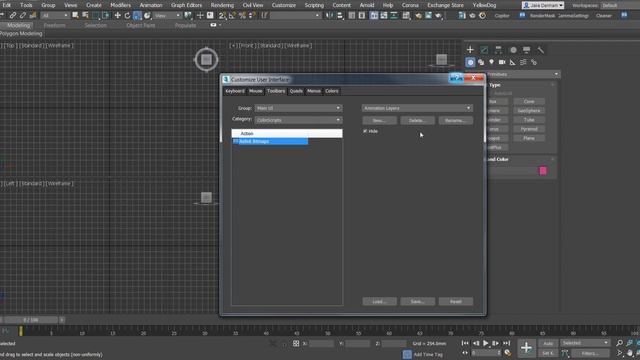
Task: Open the Modify tab in command panel
Action: coord(484,50)
